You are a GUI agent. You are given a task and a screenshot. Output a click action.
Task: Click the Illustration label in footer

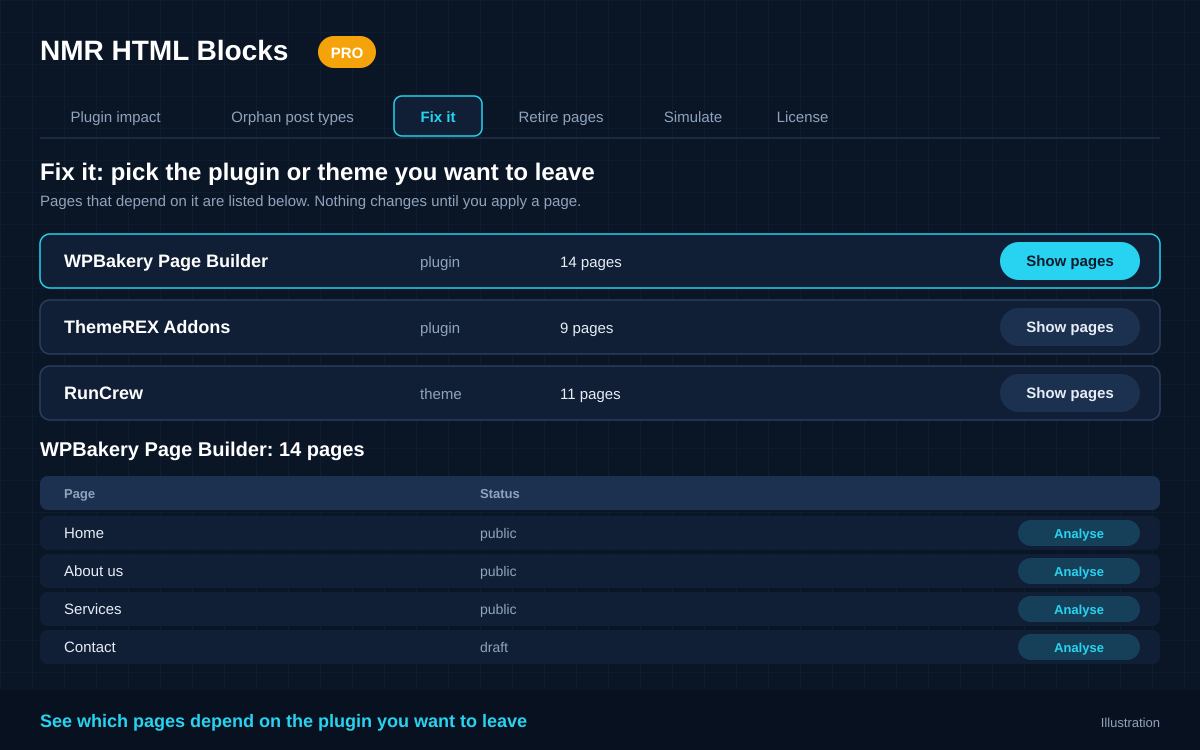pos(1130,722)
